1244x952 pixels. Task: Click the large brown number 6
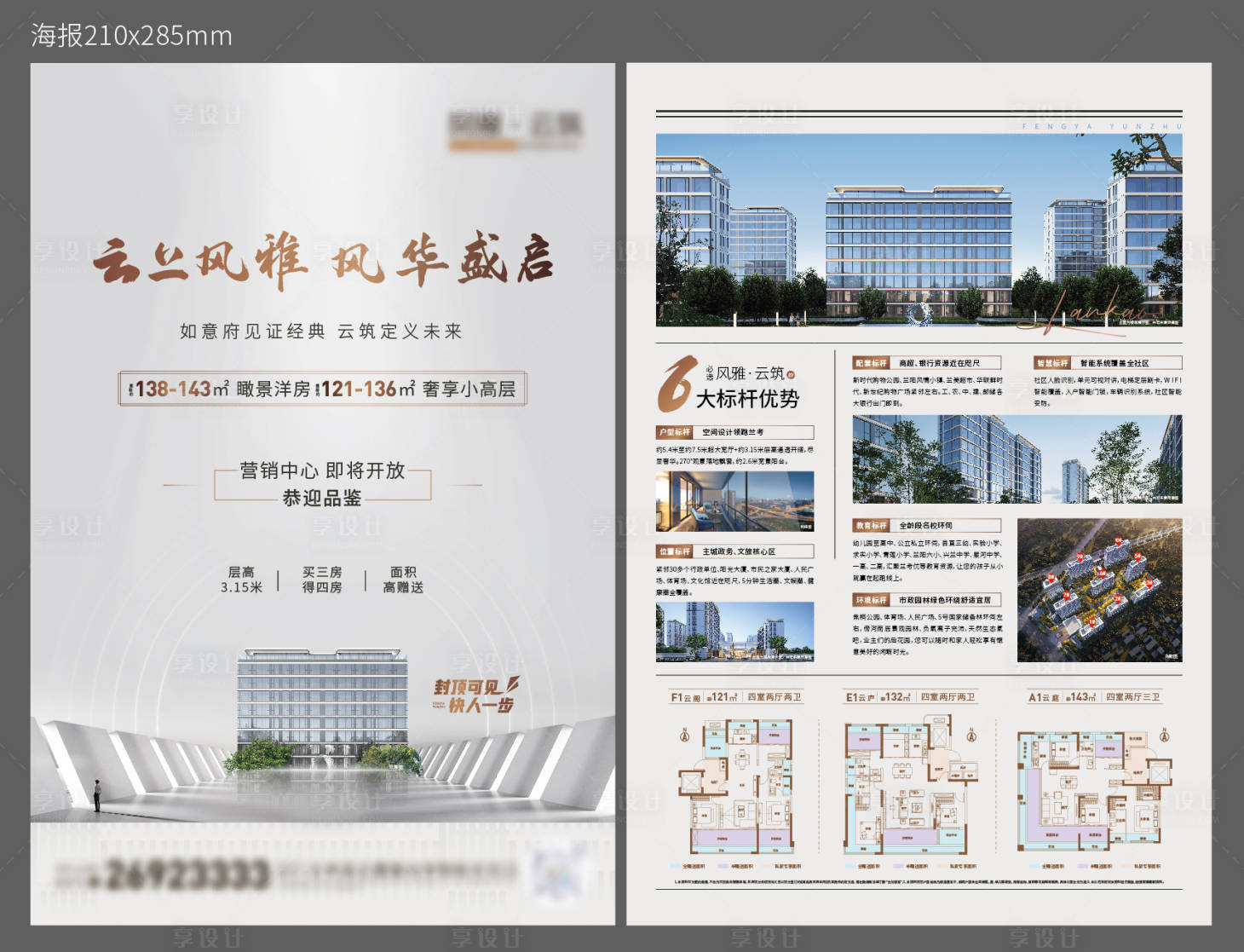click(677, 384)
